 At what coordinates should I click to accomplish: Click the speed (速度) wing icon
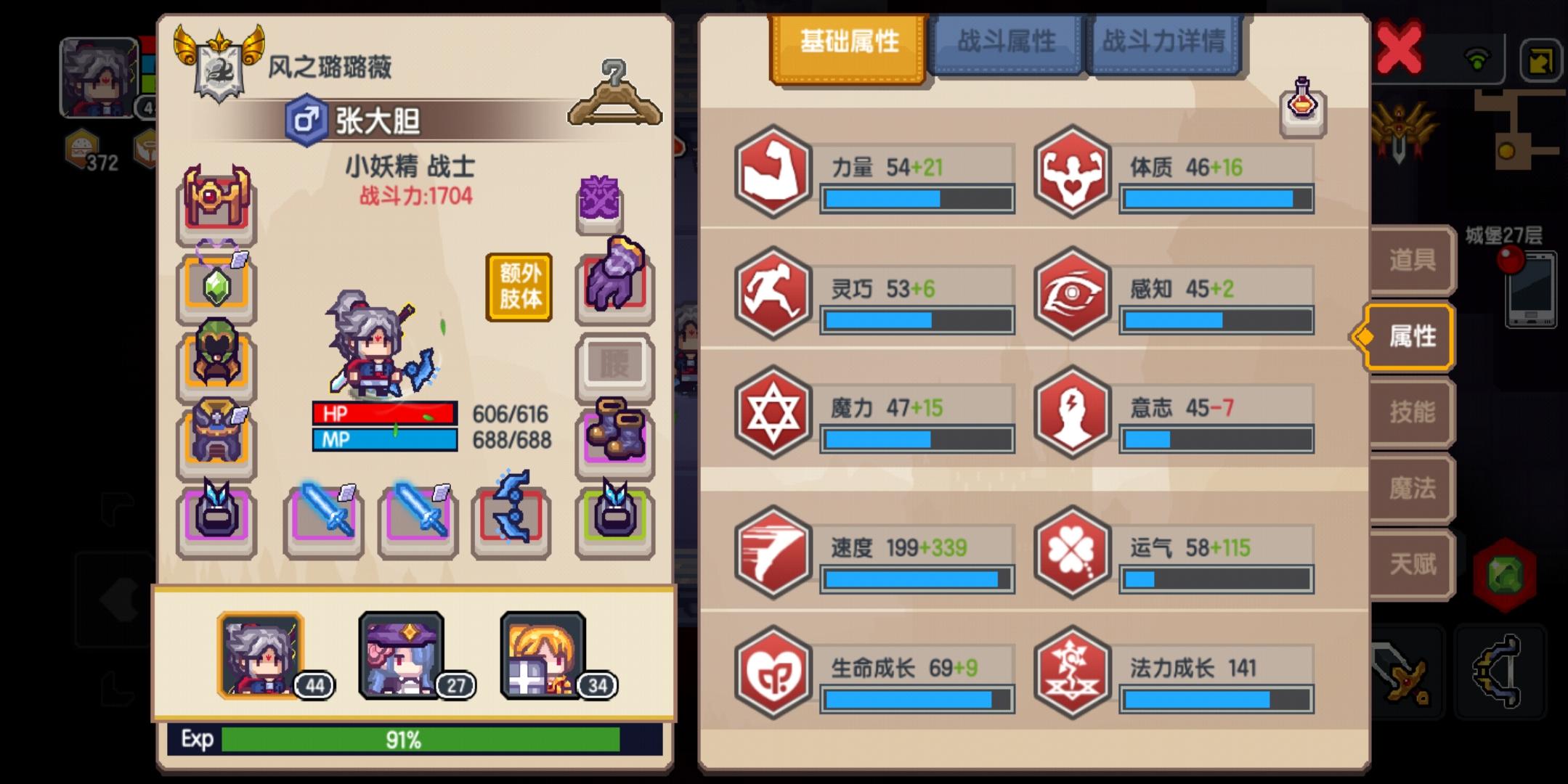pos(773,552)
